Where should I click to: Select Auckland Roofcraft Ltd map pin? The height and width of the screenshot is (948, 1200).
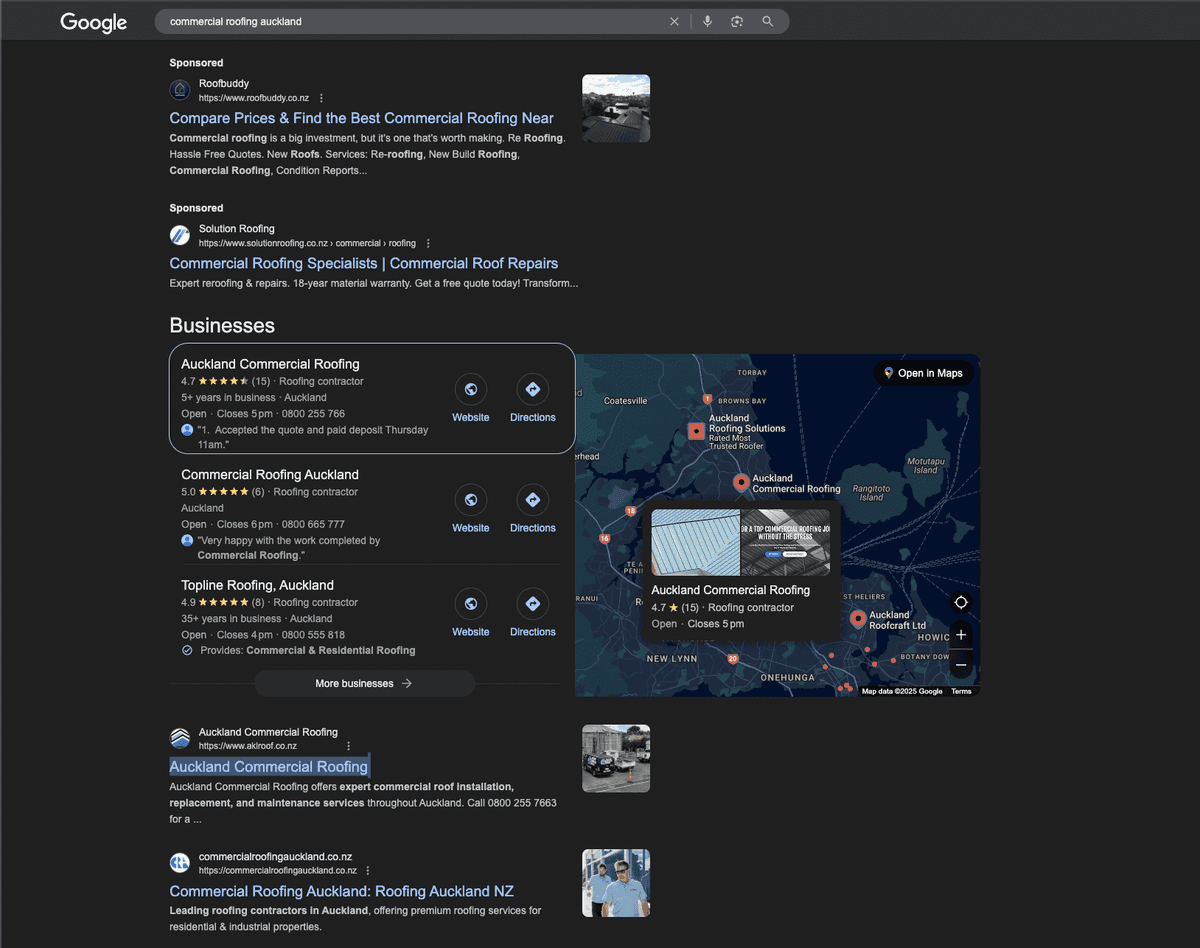857,619
